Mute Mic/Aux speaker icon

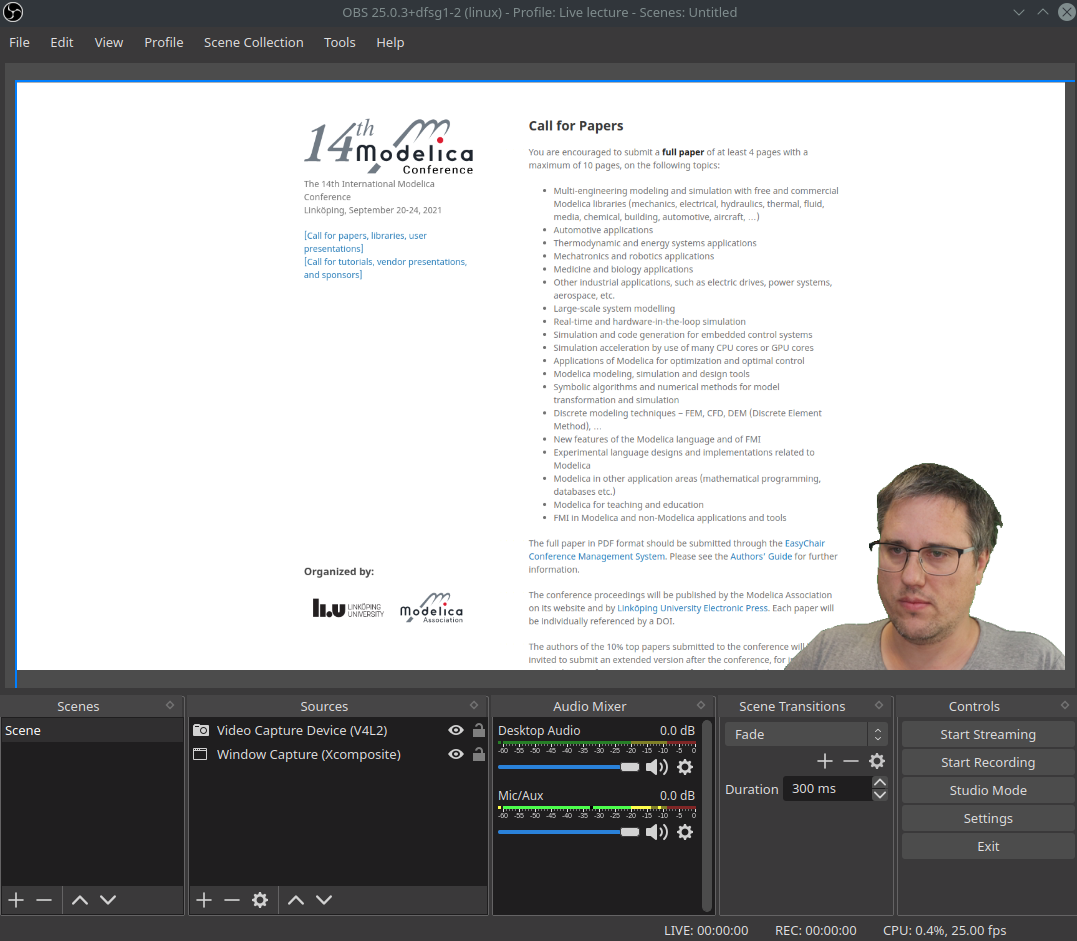(657, 832)
